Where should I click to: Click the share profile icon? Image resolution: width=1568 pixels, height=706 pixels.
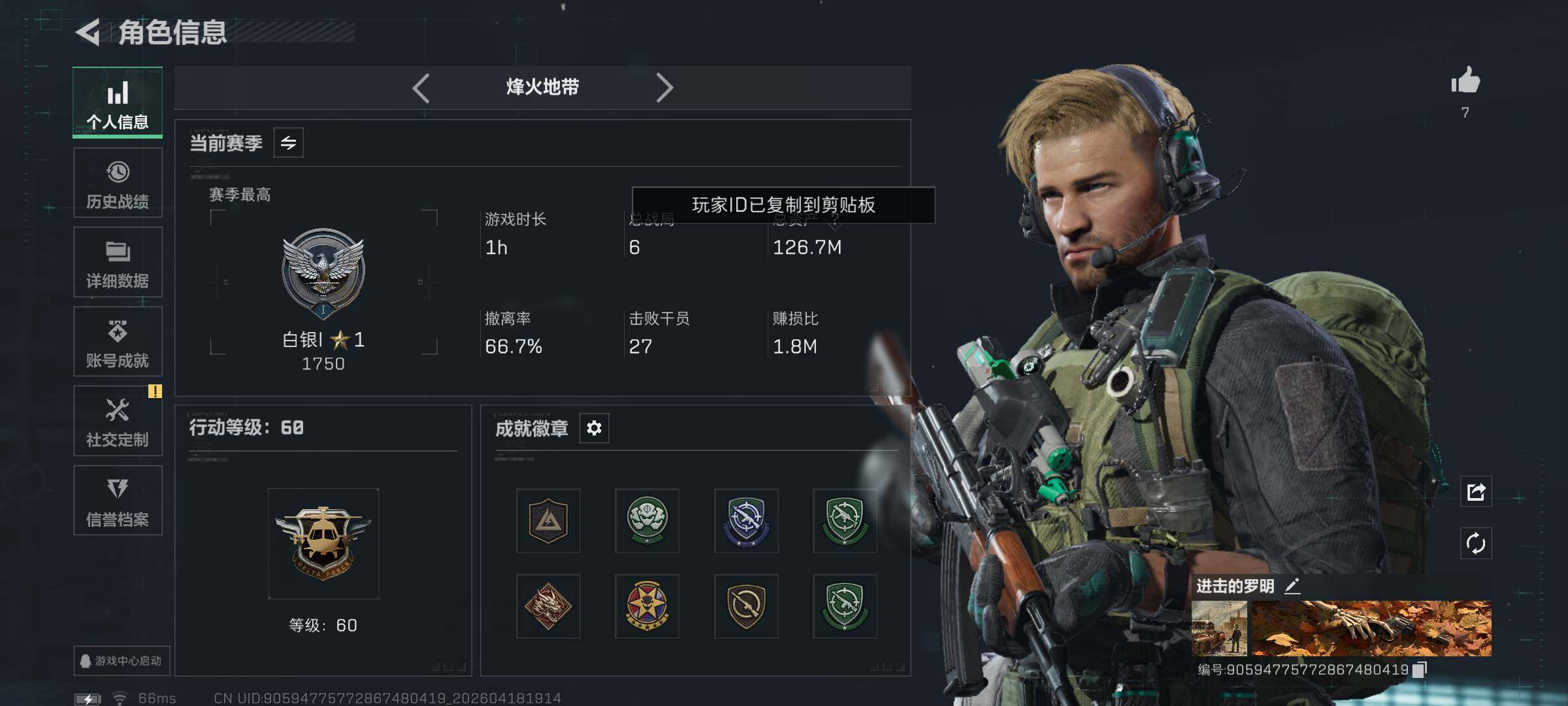pyautogui.click(x=1477, y=492)
